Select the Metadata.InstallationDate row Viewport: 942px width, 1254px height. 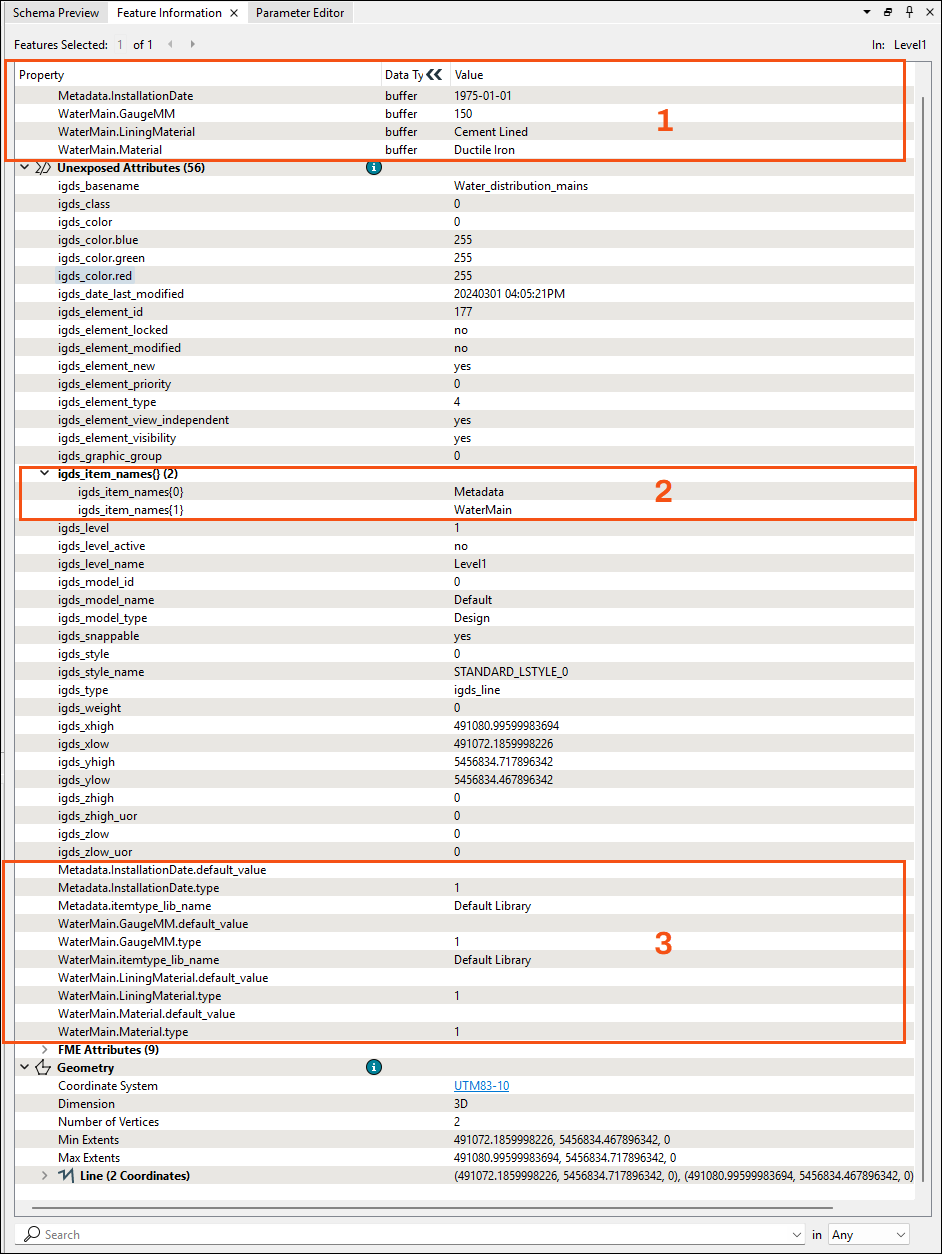tap(464, 96)
